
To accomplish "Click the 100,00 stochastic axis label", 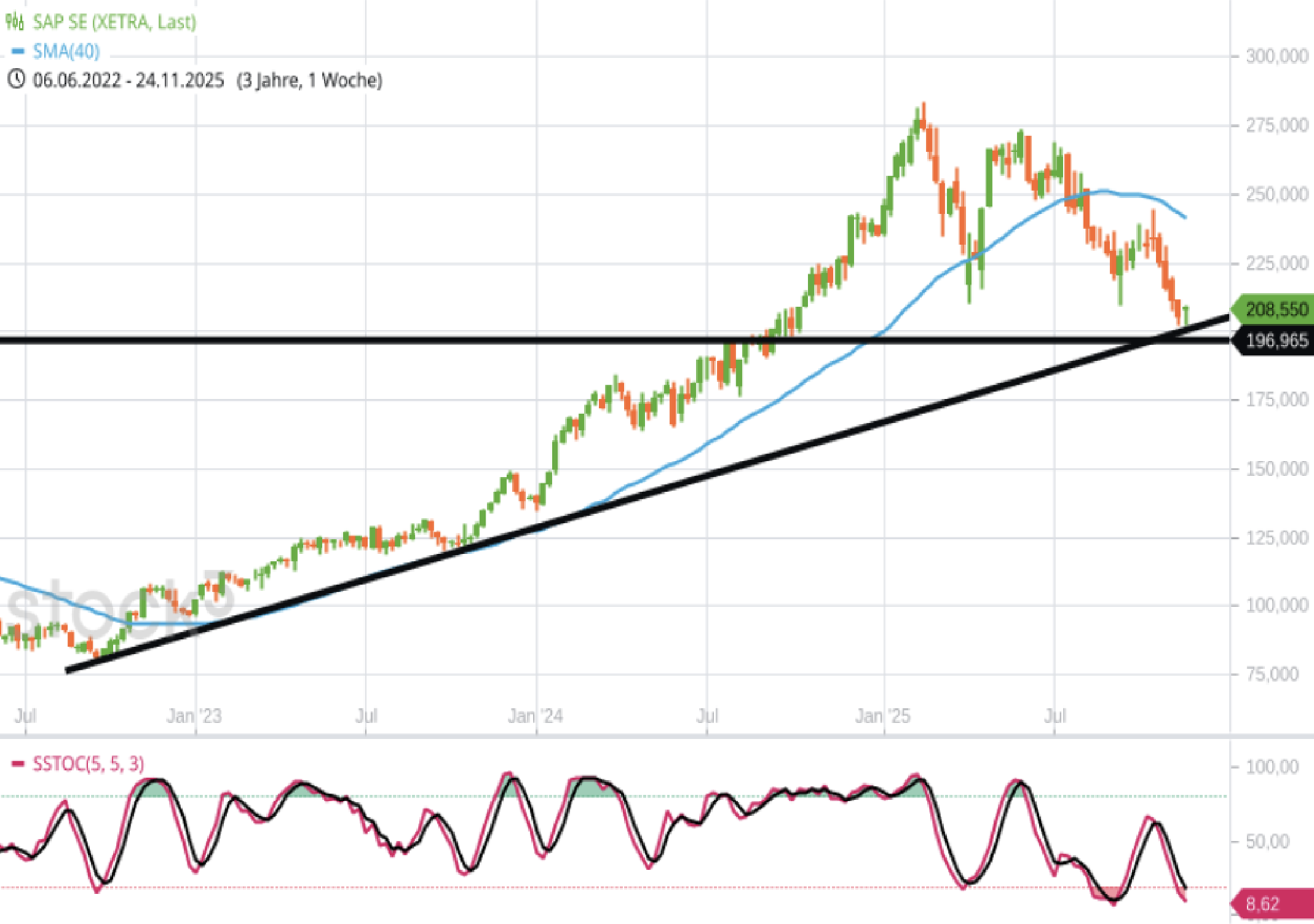I will [x=1272, y=767].
